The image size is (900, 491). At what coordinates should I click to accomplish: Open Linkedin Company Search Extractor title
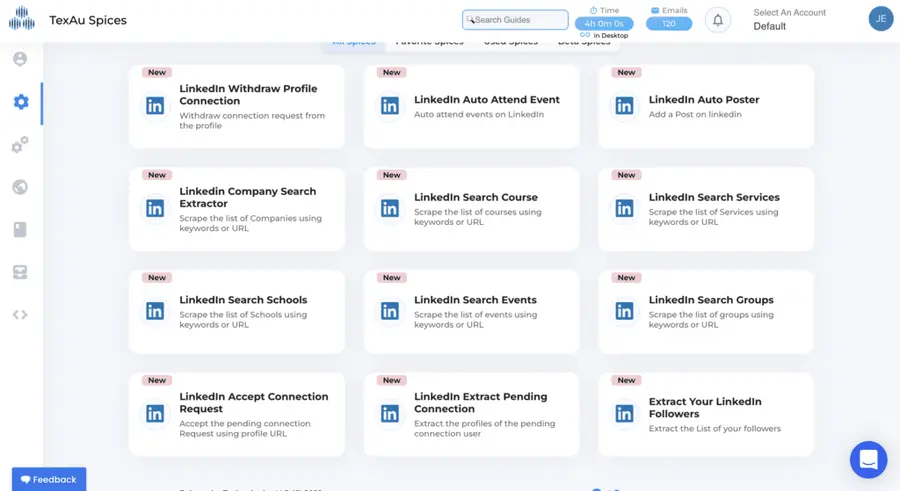point(247,198)
